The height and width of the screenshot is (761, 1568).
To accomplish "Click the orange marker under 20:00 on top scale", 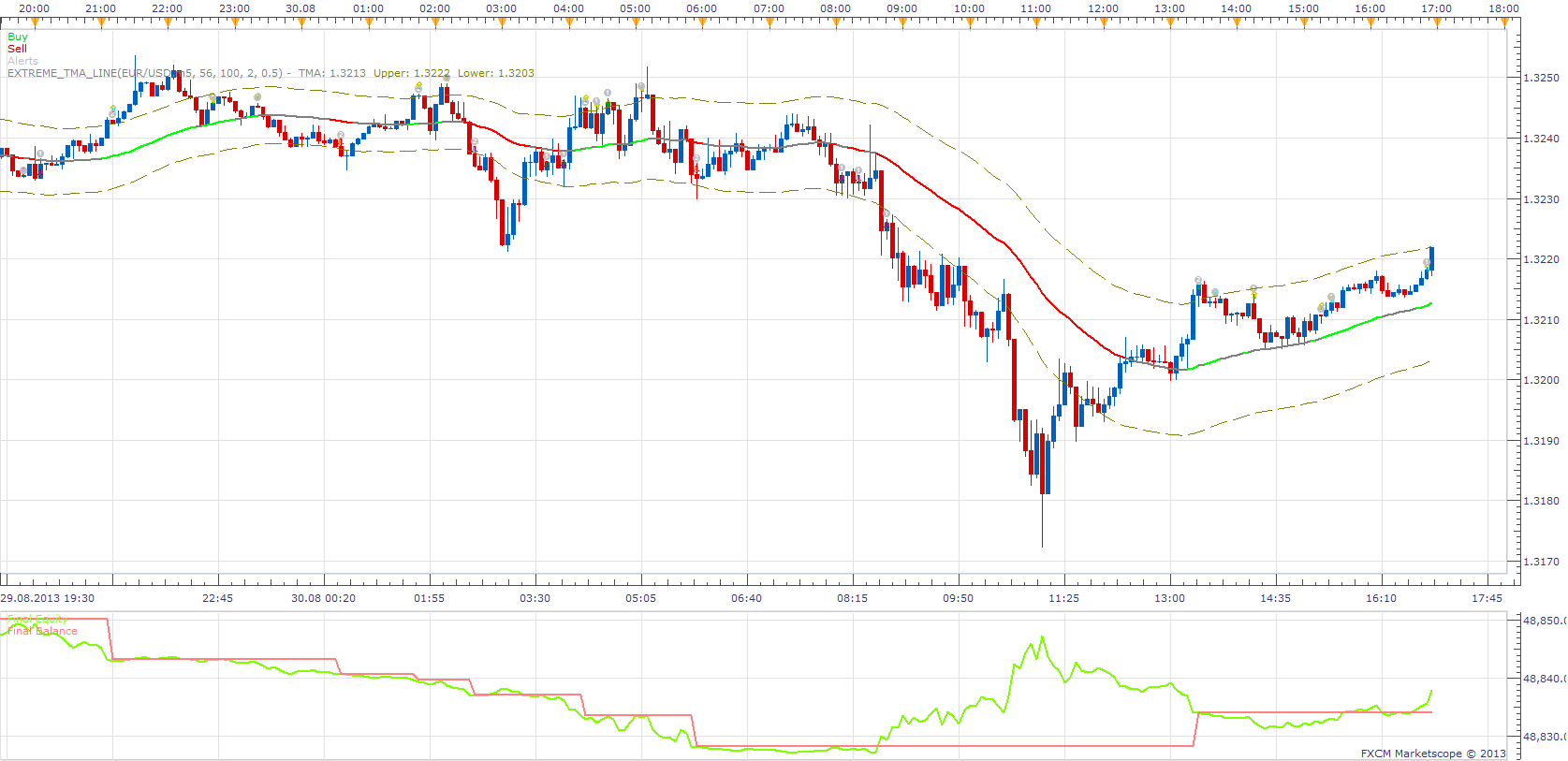I will (34, 22).
